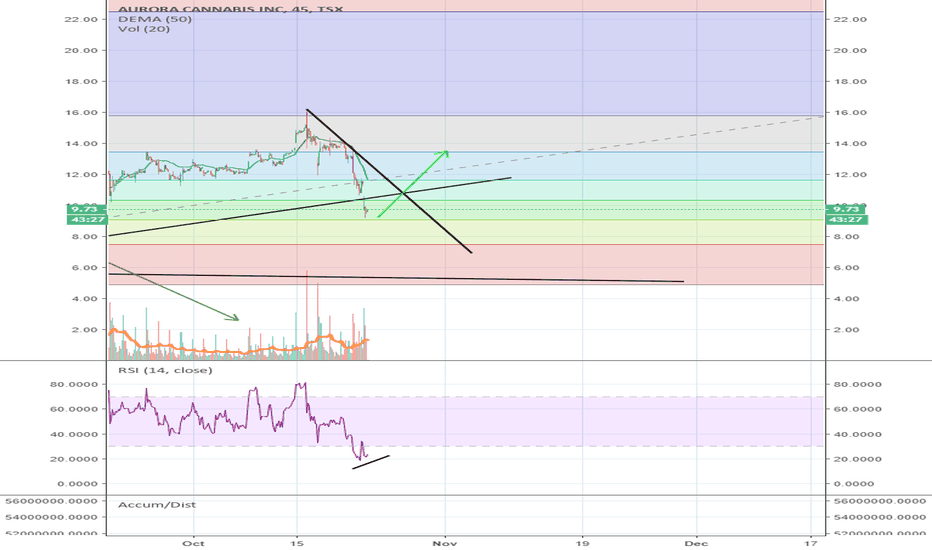Click 4.00 on the left price scale
Image resolution: width=932 pixels, height=550 pixels.
pyautogui.click(x=84, y=298)
